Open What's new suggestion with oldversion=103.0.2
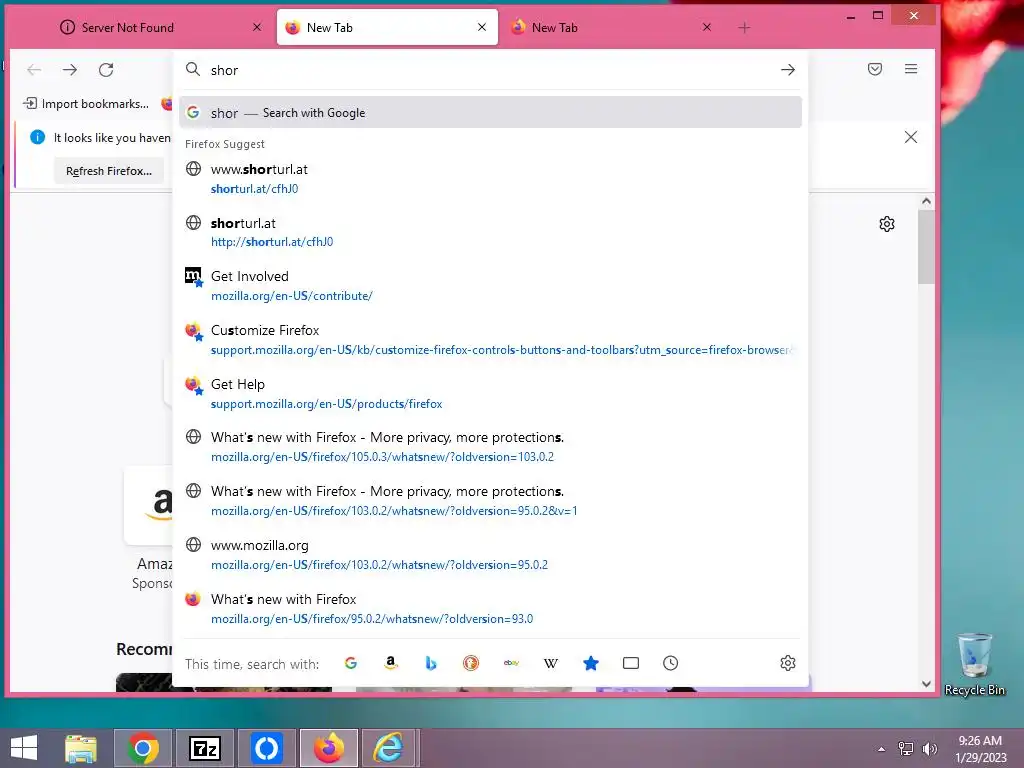The image size is (1024, 768). 490,447
